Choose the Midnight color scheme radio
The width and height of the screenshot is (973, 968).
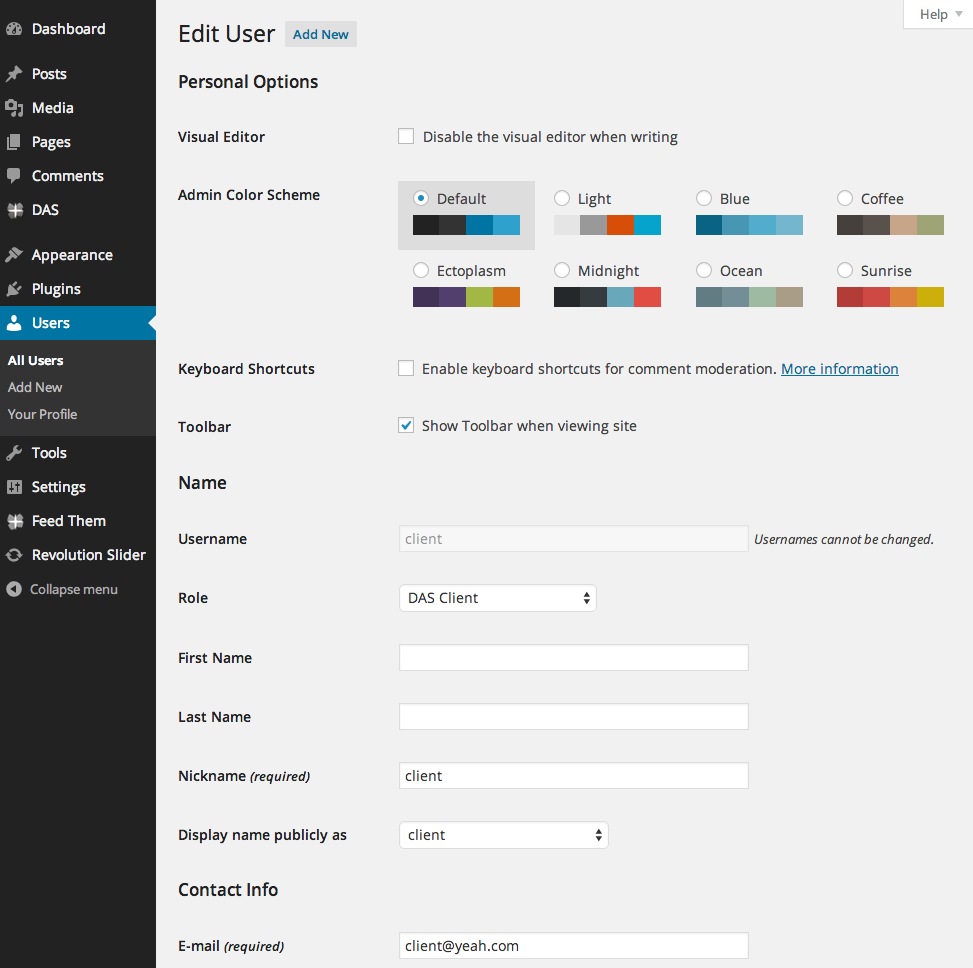pos(562,271)
